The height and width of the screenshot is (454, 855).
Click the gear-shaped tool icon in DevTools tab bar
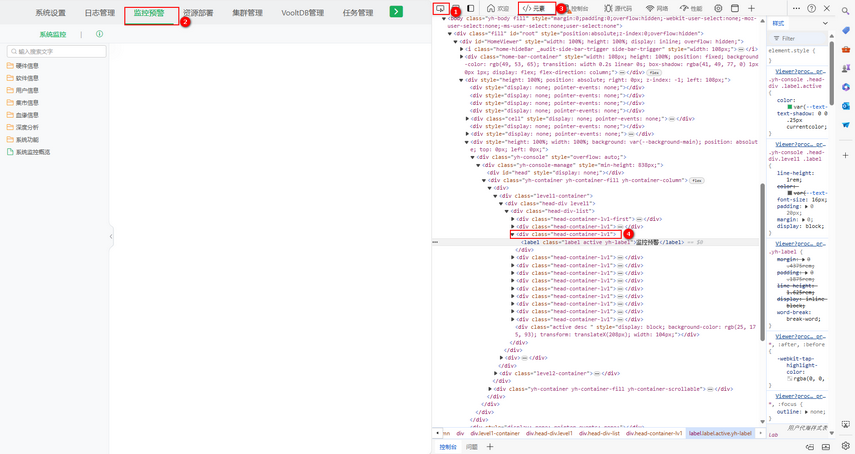pos(718,8)
